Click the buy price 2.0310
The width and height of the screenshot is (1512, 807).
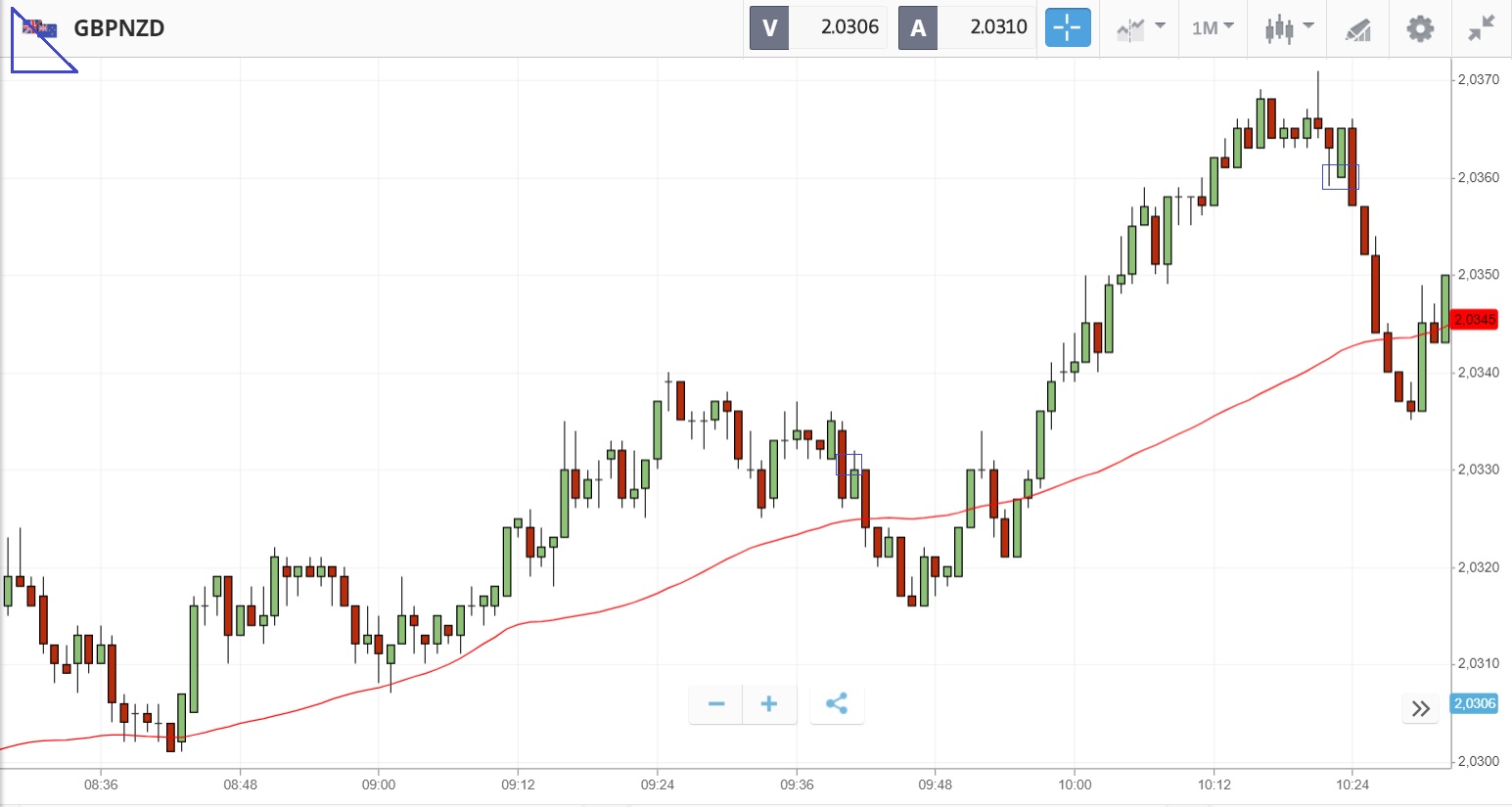click(x=998, y=27)
